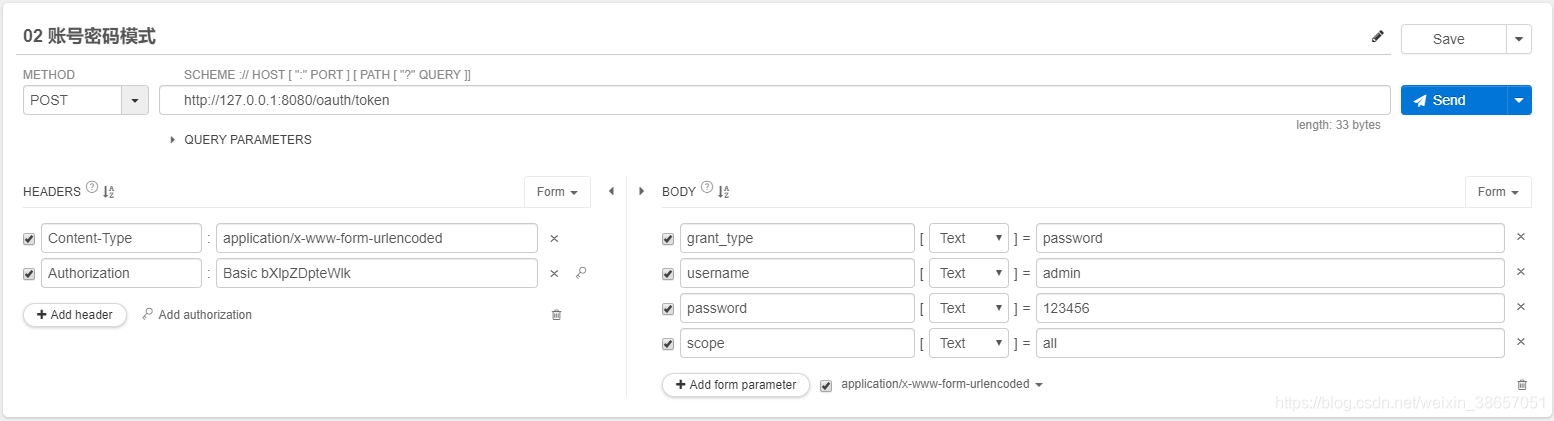1554x421 pixels.
Task: Remove the grant_type parameter with X
Action: (1521, 237)
